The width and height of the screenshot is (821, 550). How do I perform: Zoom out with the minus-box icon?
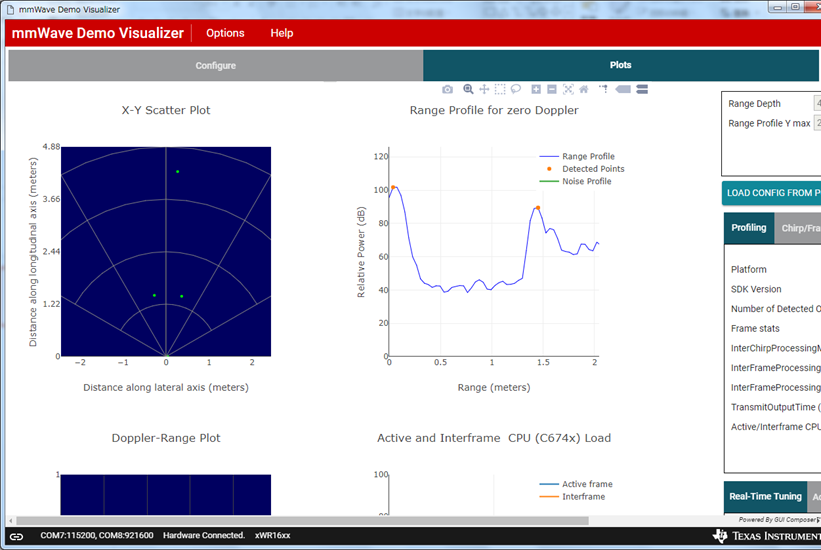click(551, 90)
